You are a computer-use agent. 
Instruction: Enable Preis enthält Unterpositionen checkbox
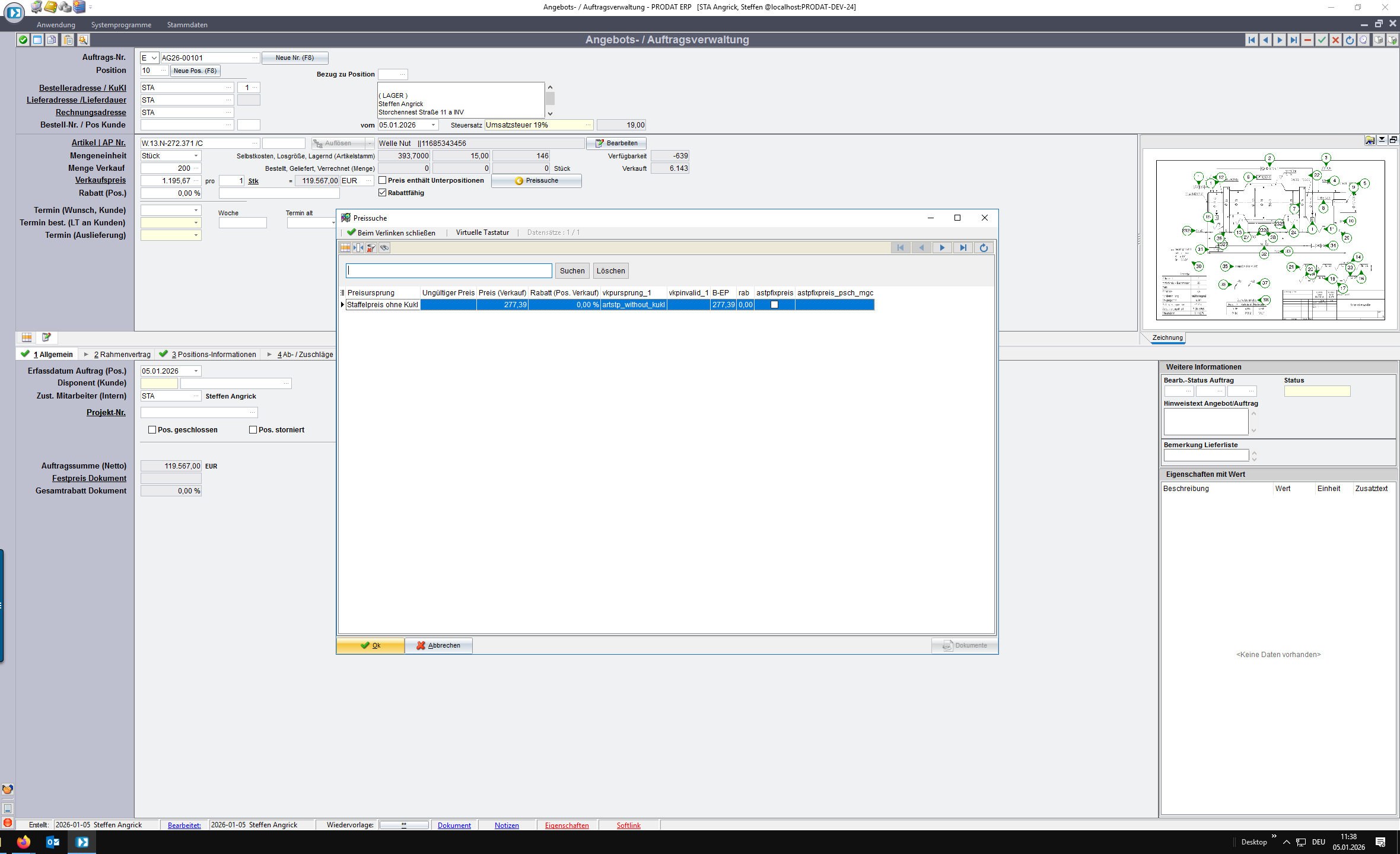point(383,180)
